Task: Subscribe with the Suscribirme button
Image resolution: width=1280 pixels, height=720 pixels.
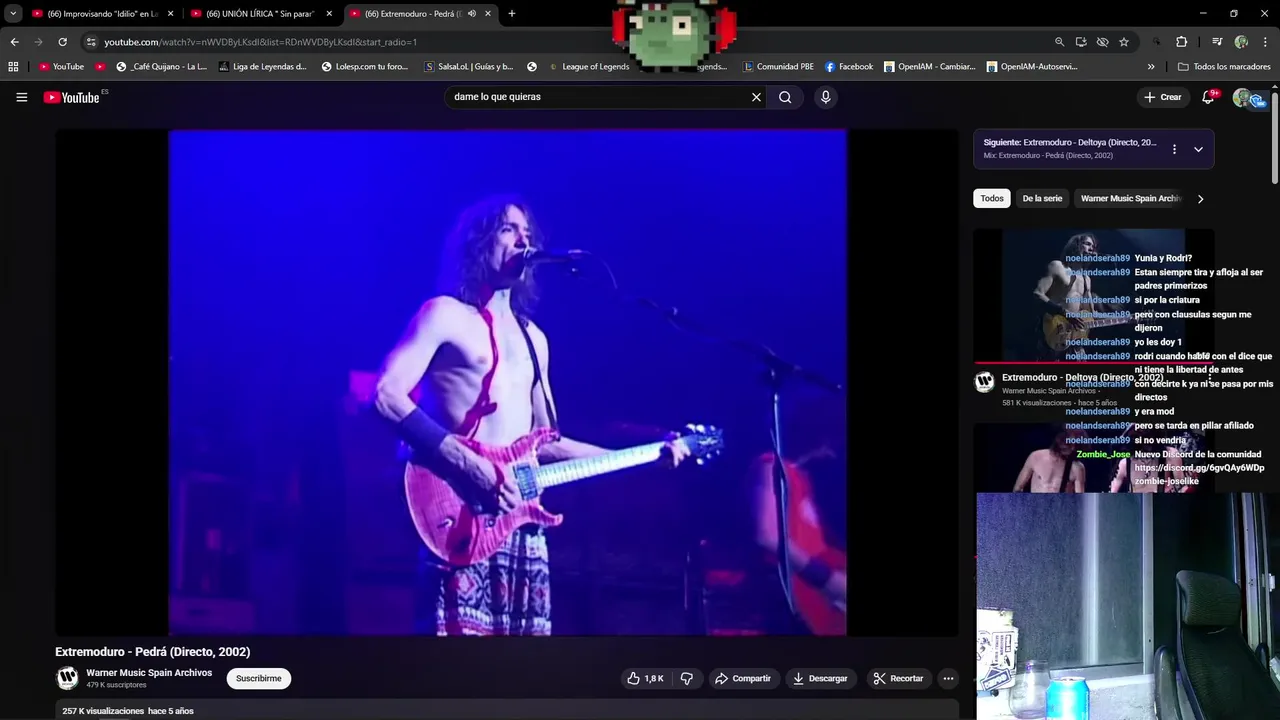Action: (258, 678)
